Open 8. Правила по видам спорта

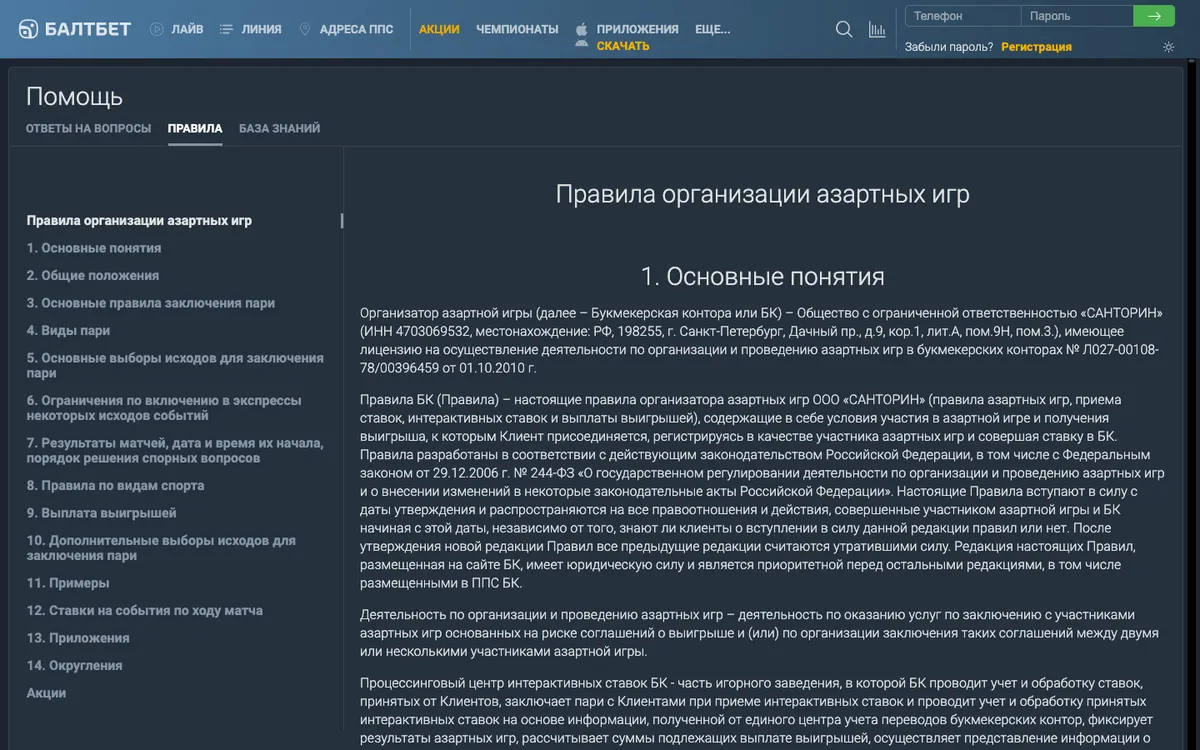pyautogui.click(x=115, y=485)
